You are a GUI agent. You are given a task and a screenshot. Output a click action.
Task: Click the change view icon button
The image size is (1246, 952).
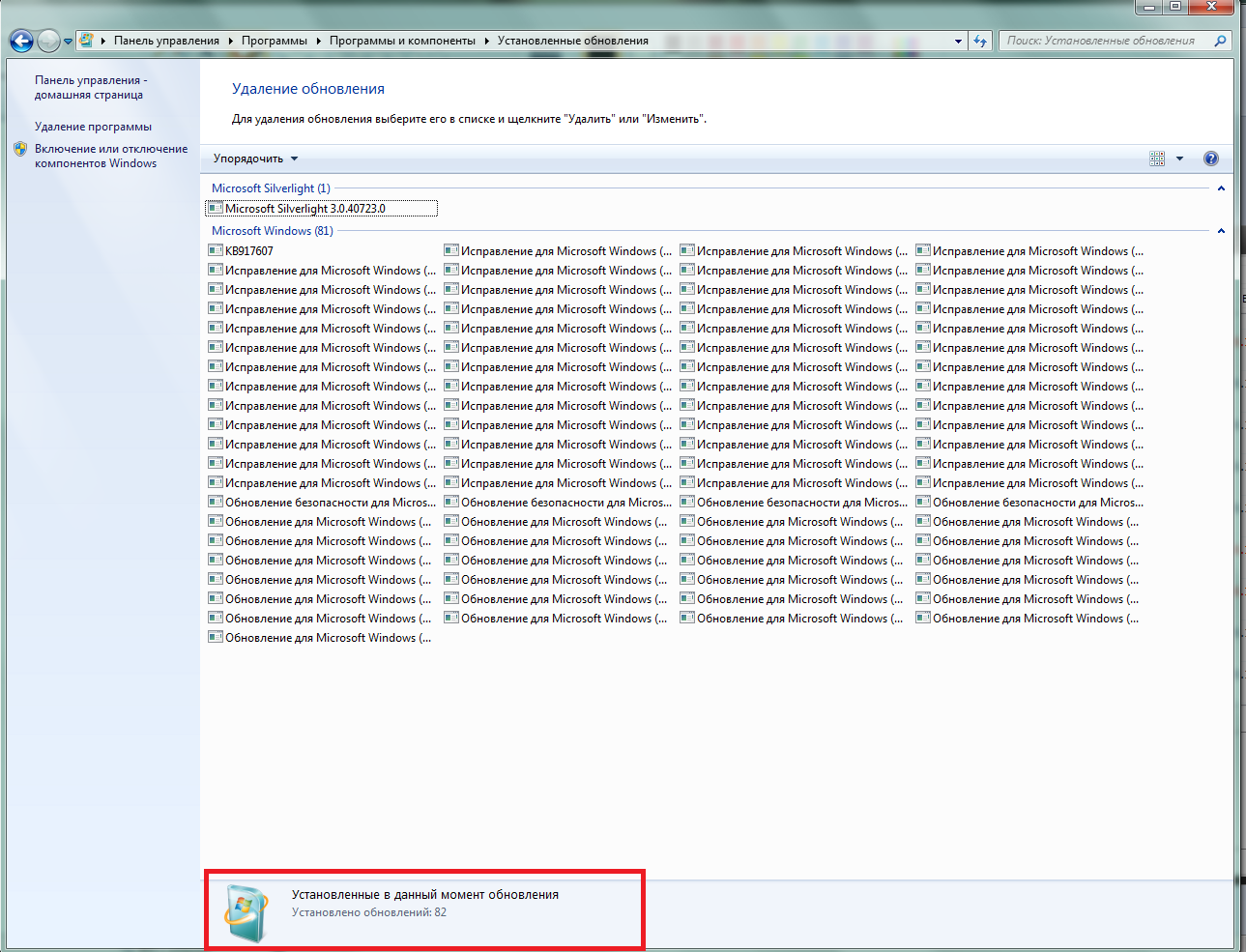pos(1157,159)
